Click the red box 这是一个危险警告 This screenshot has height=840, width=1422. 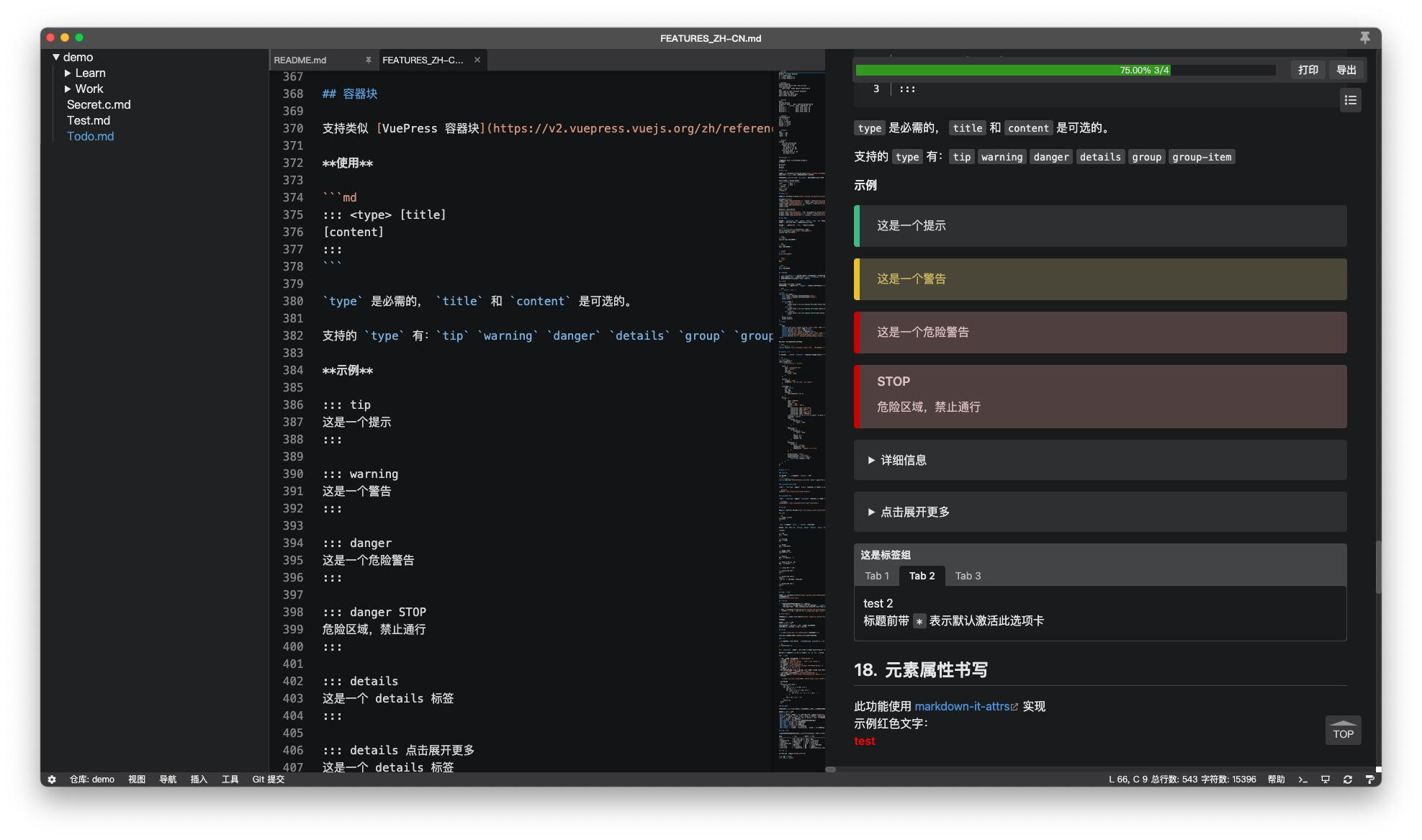tap(1099, 333)
